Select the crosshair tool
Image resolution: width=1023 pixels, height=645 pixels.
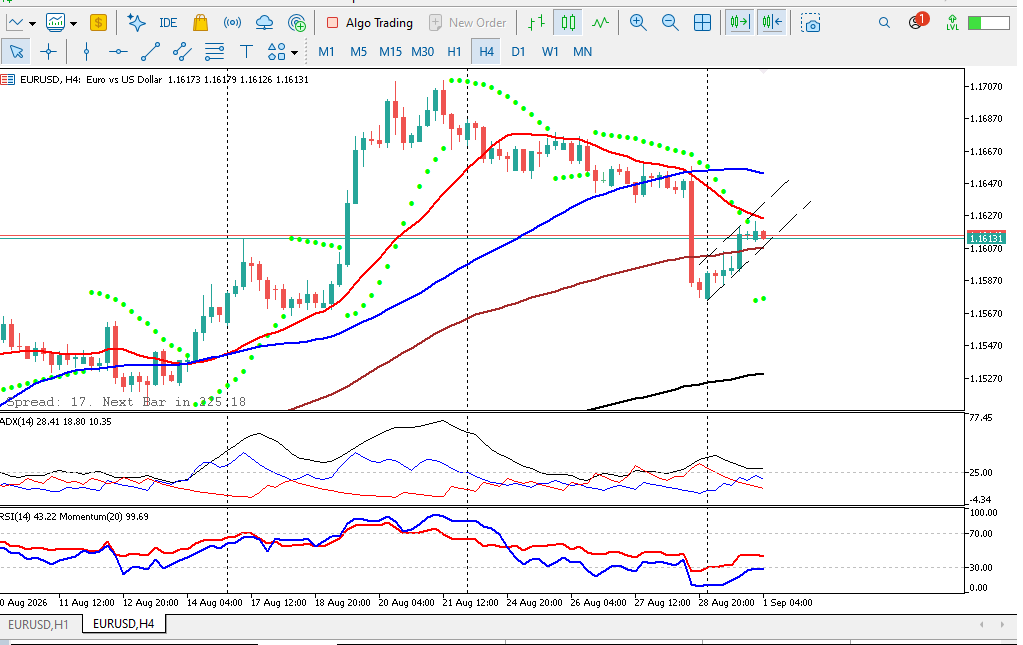point(48,52)
